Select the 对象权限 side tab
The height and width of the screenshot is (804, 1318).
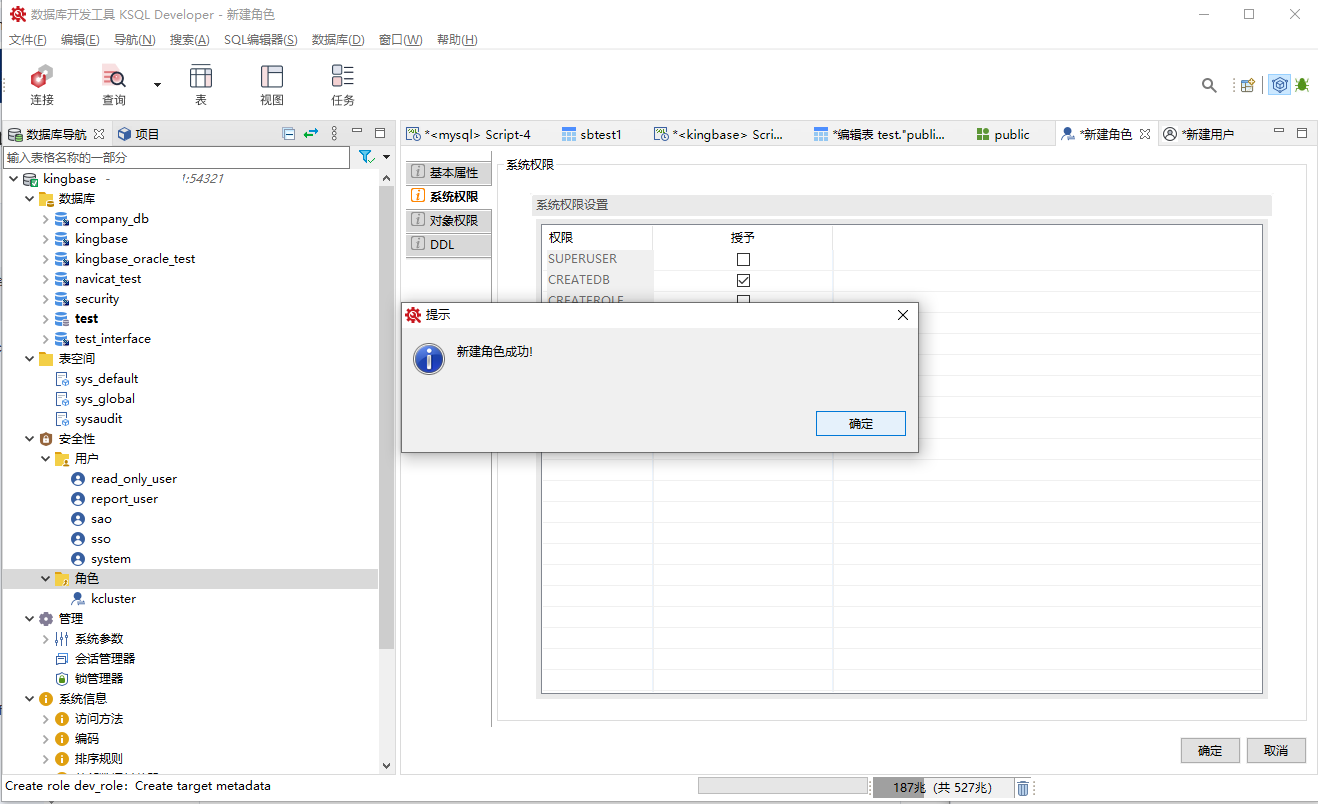coord(449,220)
